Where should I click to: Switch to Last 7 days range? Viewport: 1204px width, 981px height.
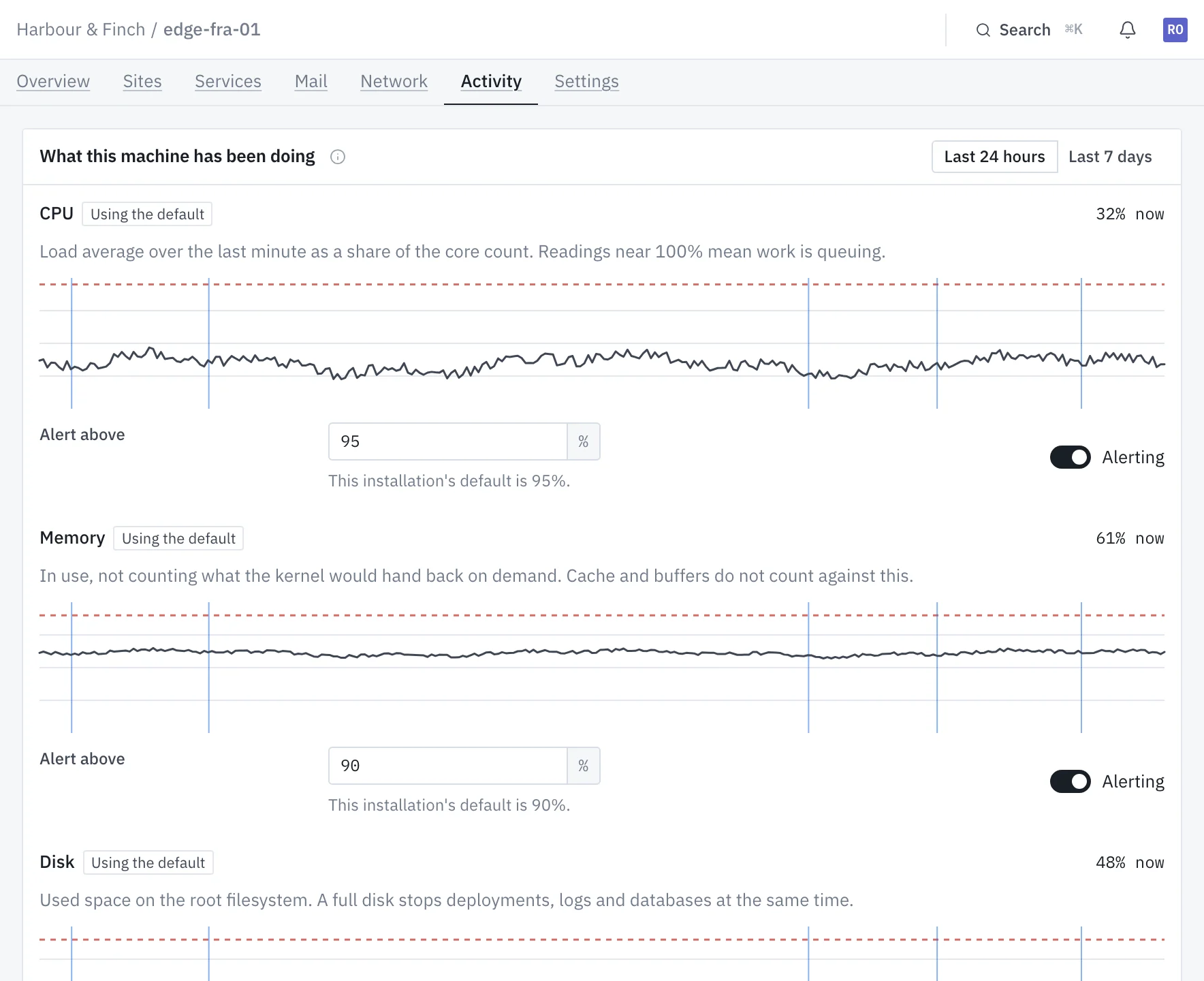(1110, 157)
